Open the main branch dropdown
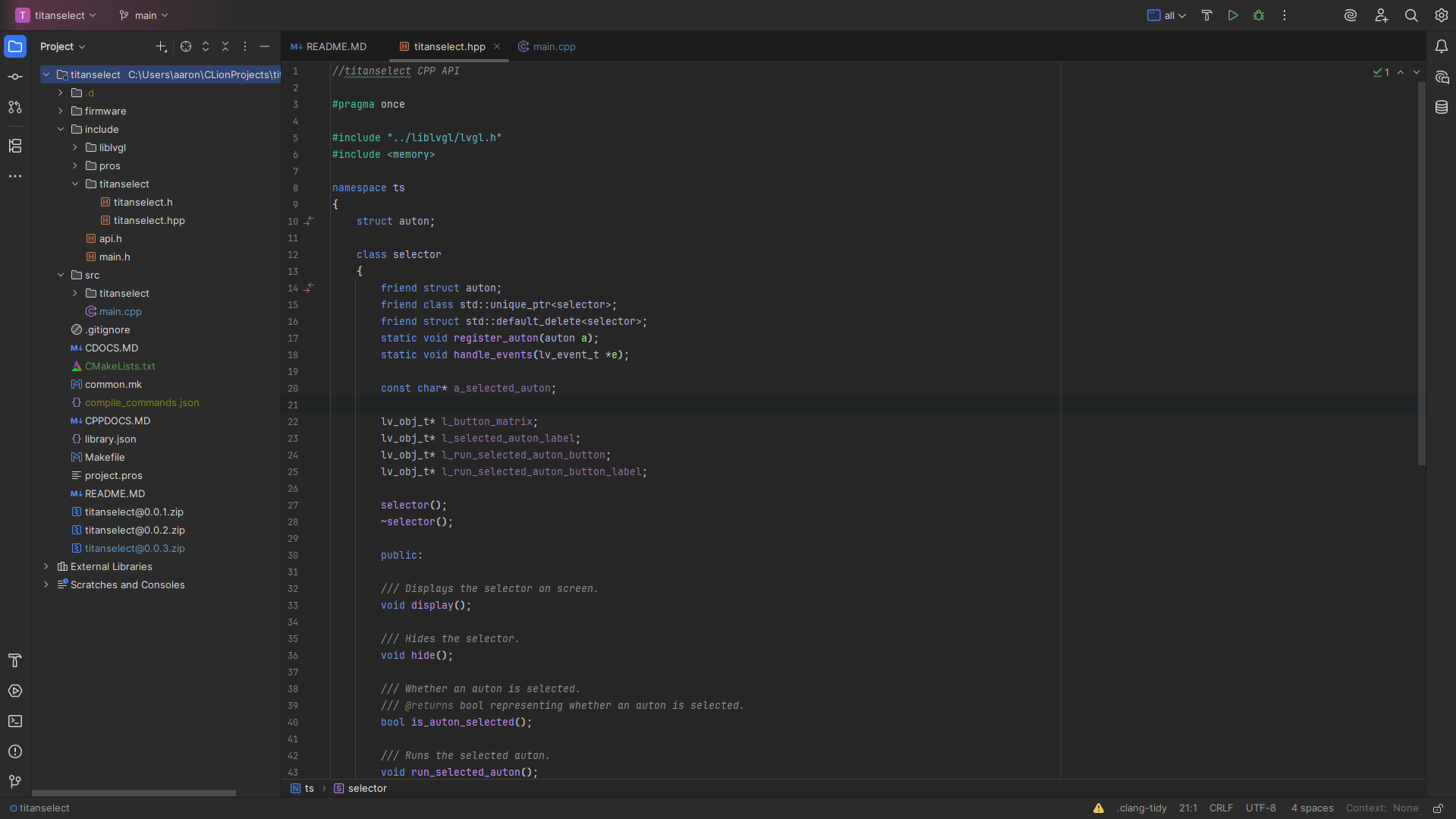Screen dimensions: 1456x819 (144, 15)
